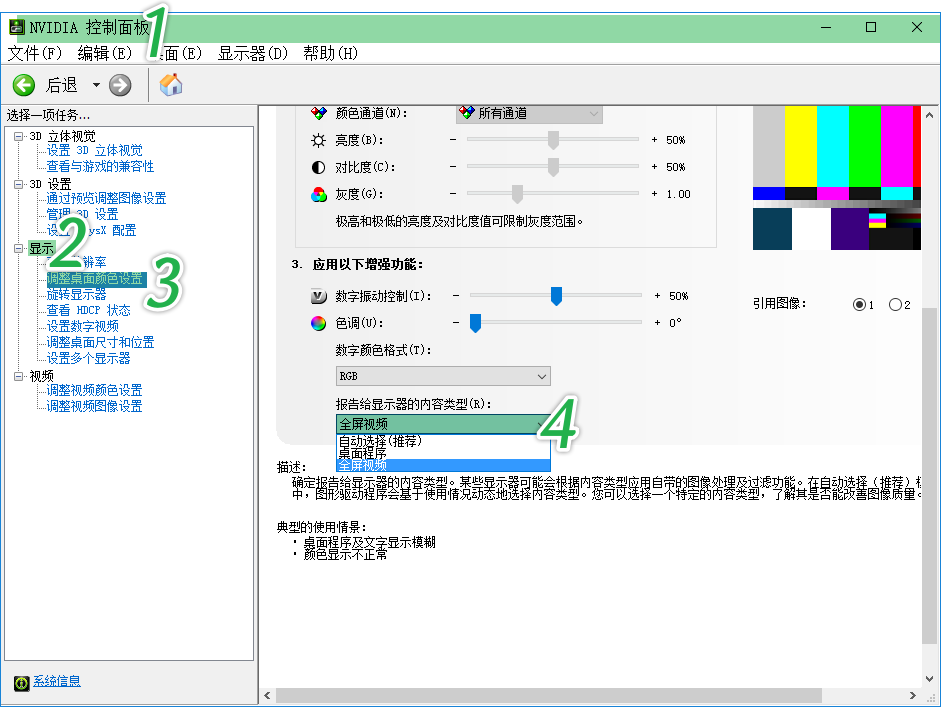Click the system information icon
Viewport: 941px width, 707px height.
tap(21, 682)
